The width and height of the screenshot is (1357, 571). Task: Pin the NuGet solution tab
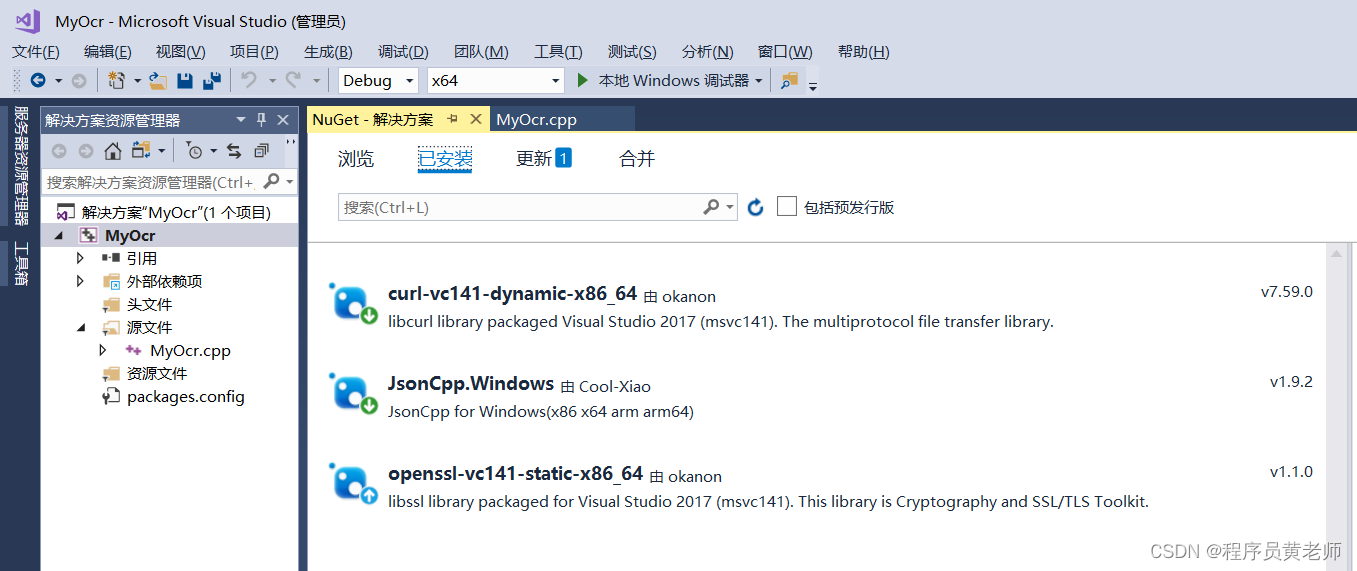pyautogui.click(x=452, y=119)
